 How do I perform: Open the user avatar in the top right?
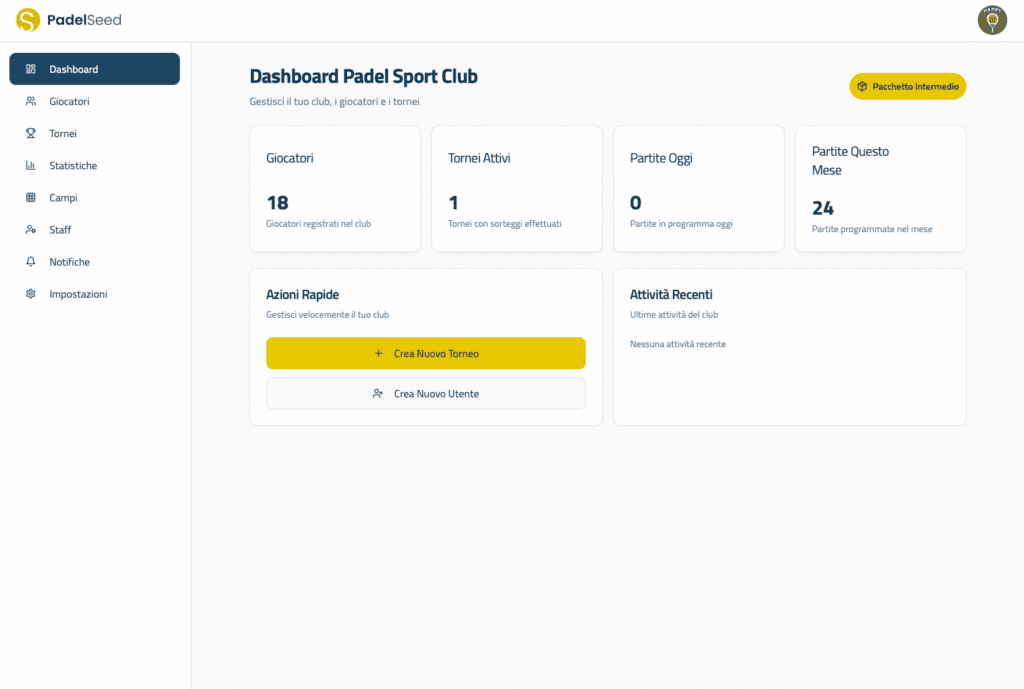(991, 19)
